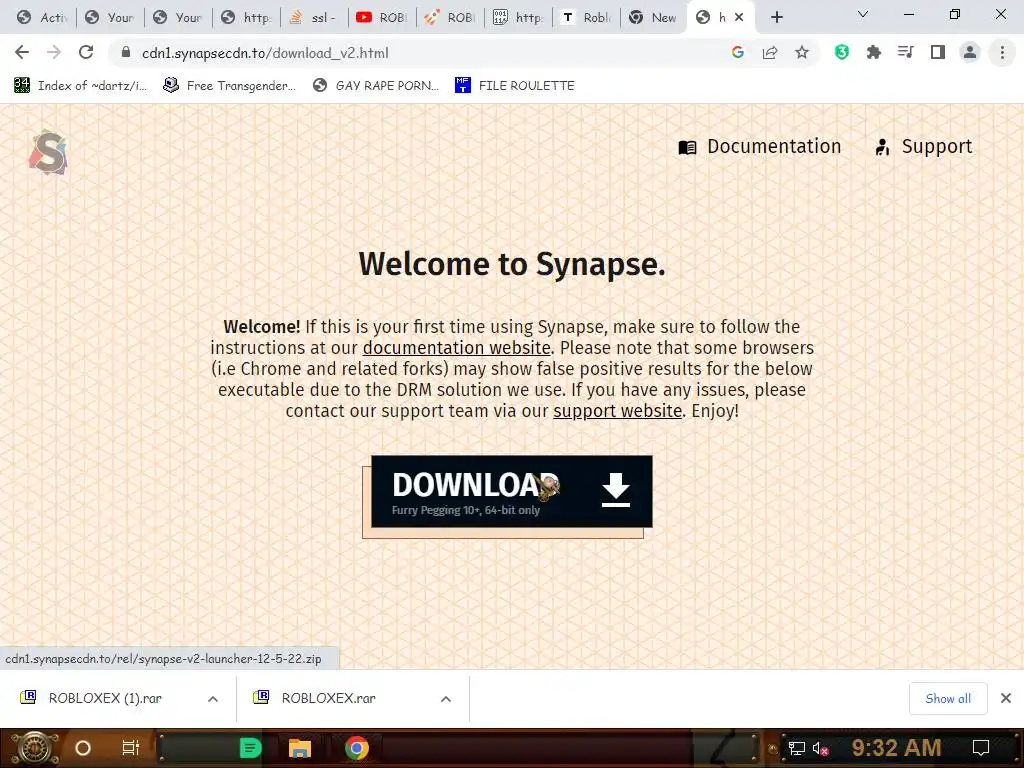Open ROBLOXEX.rar download item
The image size is (1024, 768).
tap(328, 698)
